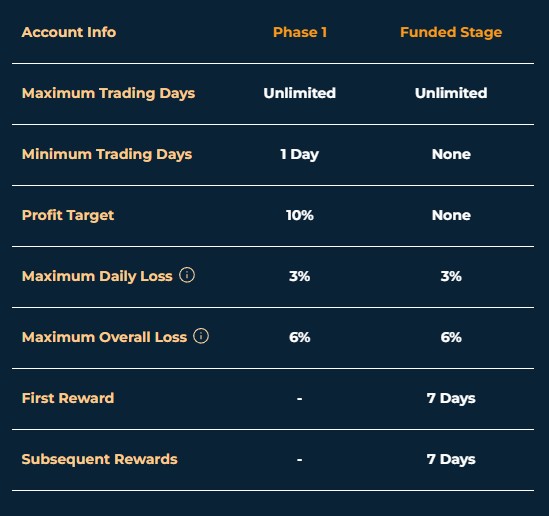Select the First Reward row label
Viewport: 549px width, 516px height.
click(68, 398)
